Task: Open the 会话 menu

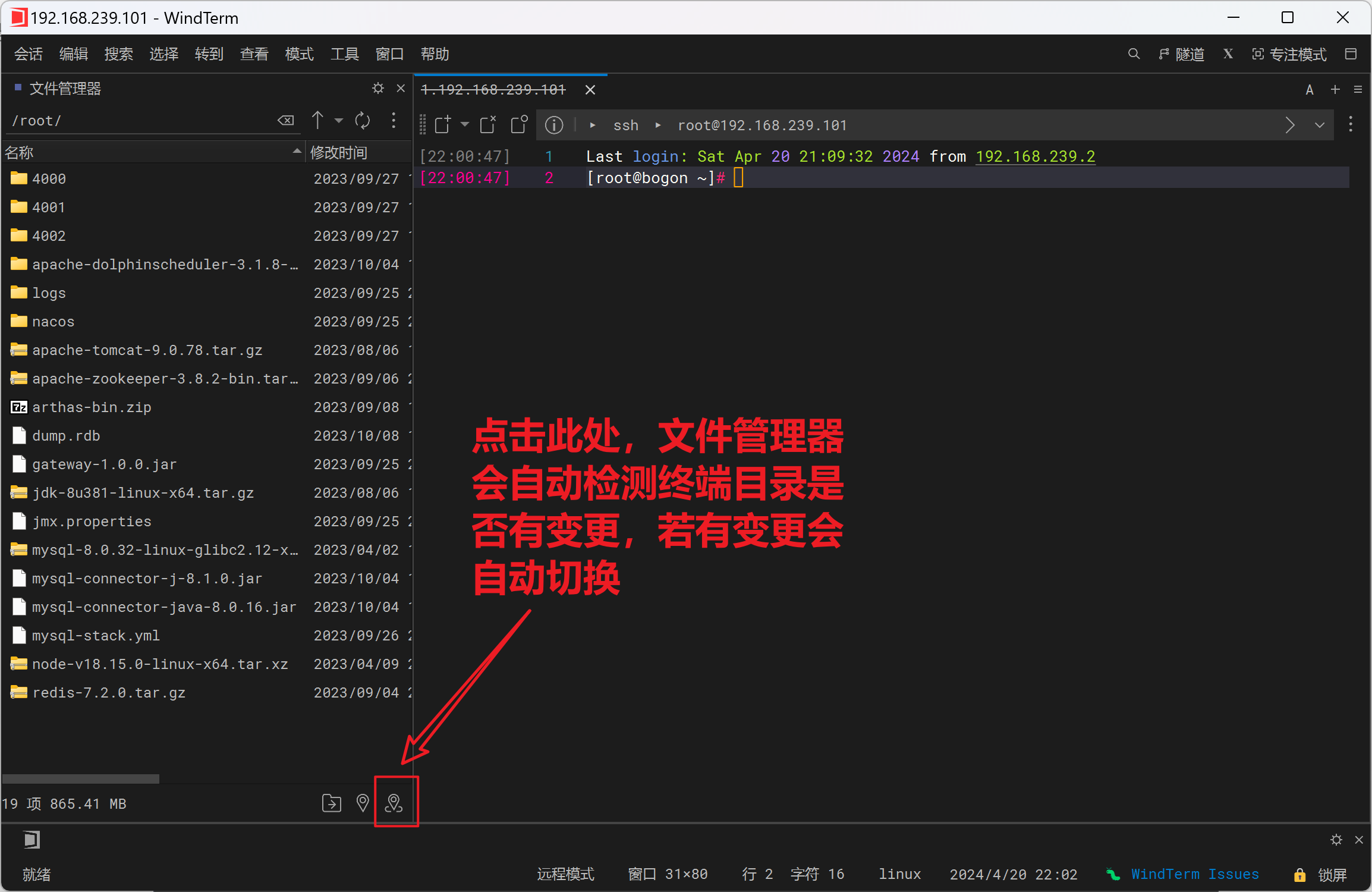Action: [29, 54]
